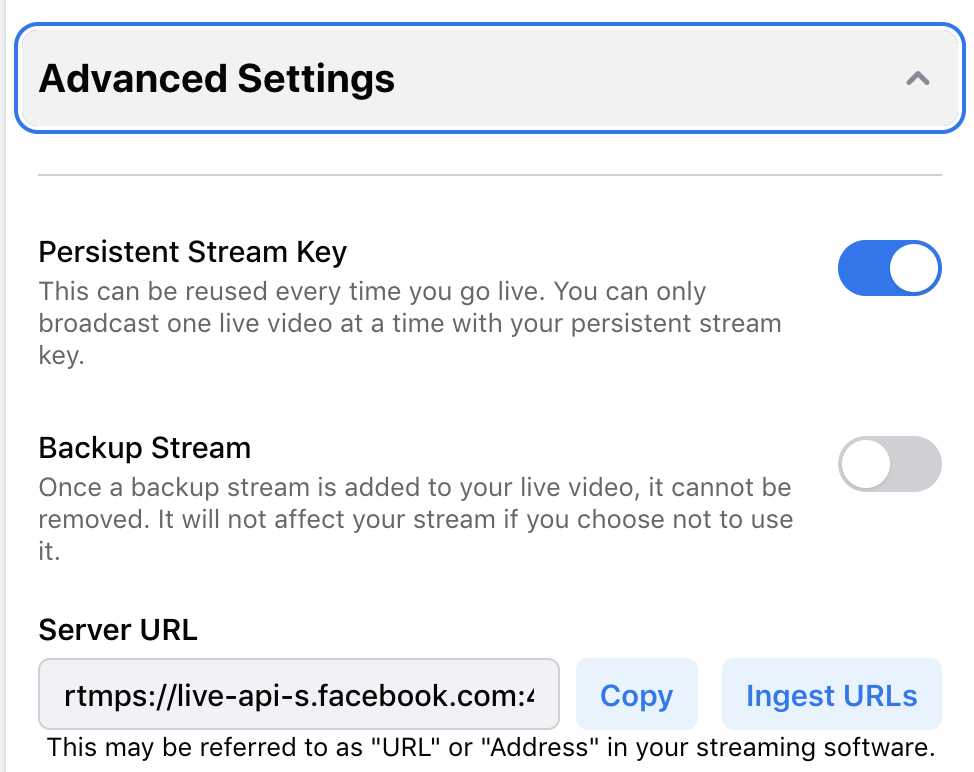The width and height of the screenshot is (974, 772).
Task: Click the upward chevron beside Advanced Settings
Action: [x=916, y=78]
